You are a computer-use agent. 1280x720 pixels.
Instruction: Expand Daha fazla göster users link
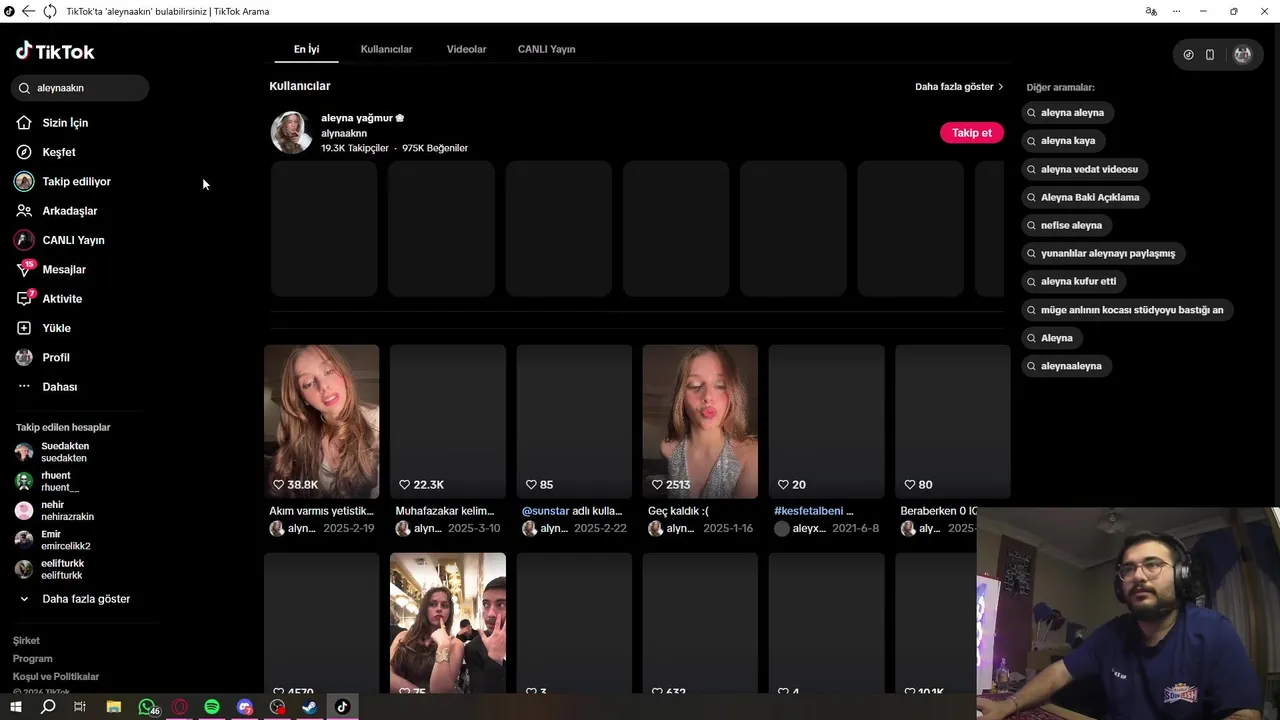[959, 87]
